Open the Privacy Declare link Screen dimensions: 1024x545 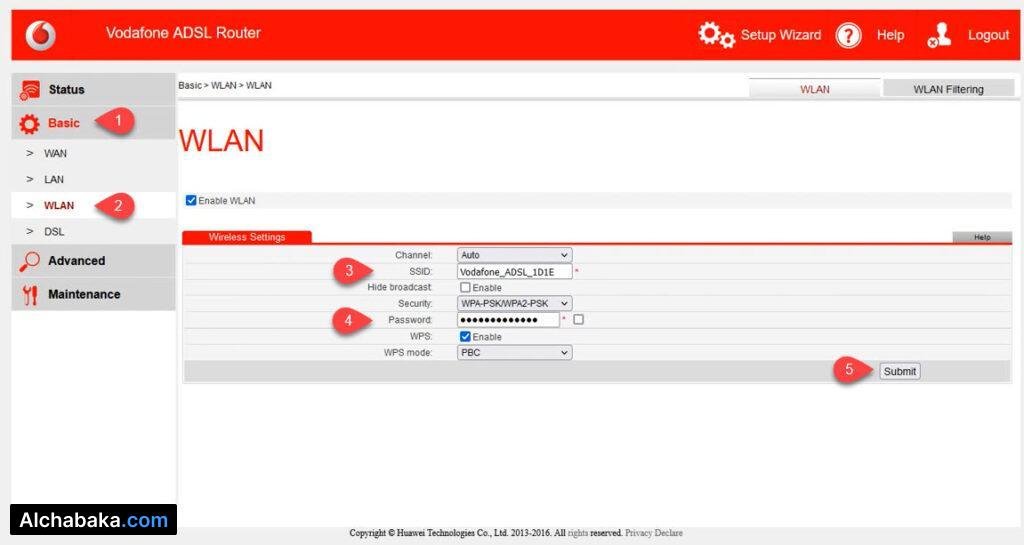point(653,533)
